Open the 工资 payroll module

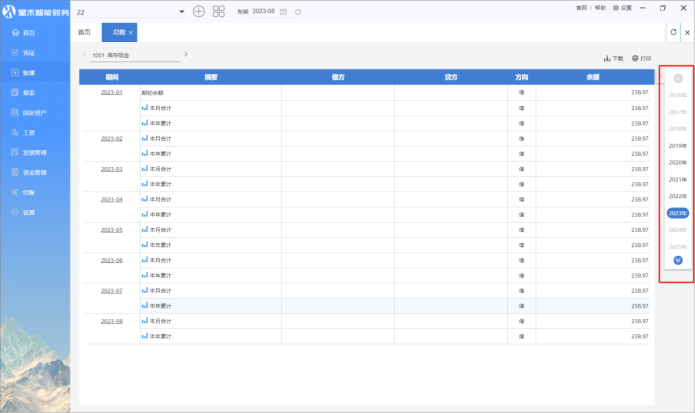[28, 132]
